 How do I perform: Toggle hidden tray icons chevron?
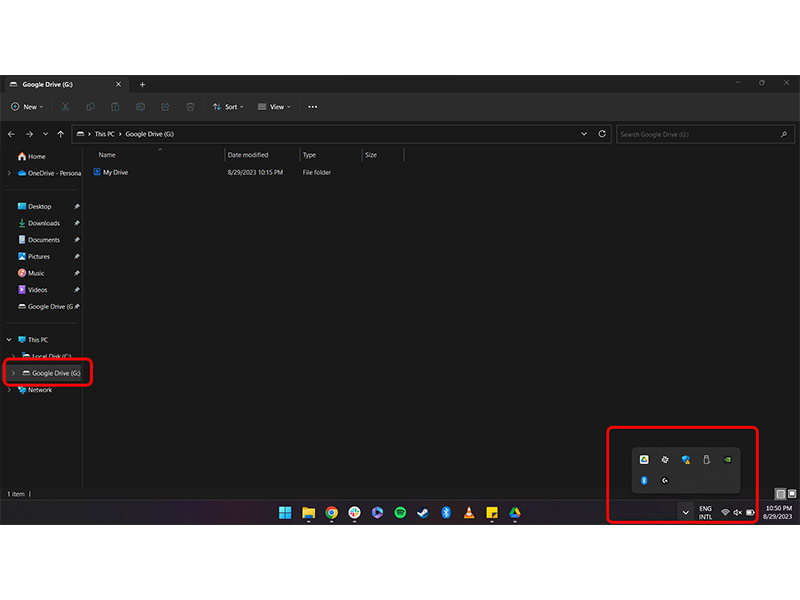tap(686, 512)
